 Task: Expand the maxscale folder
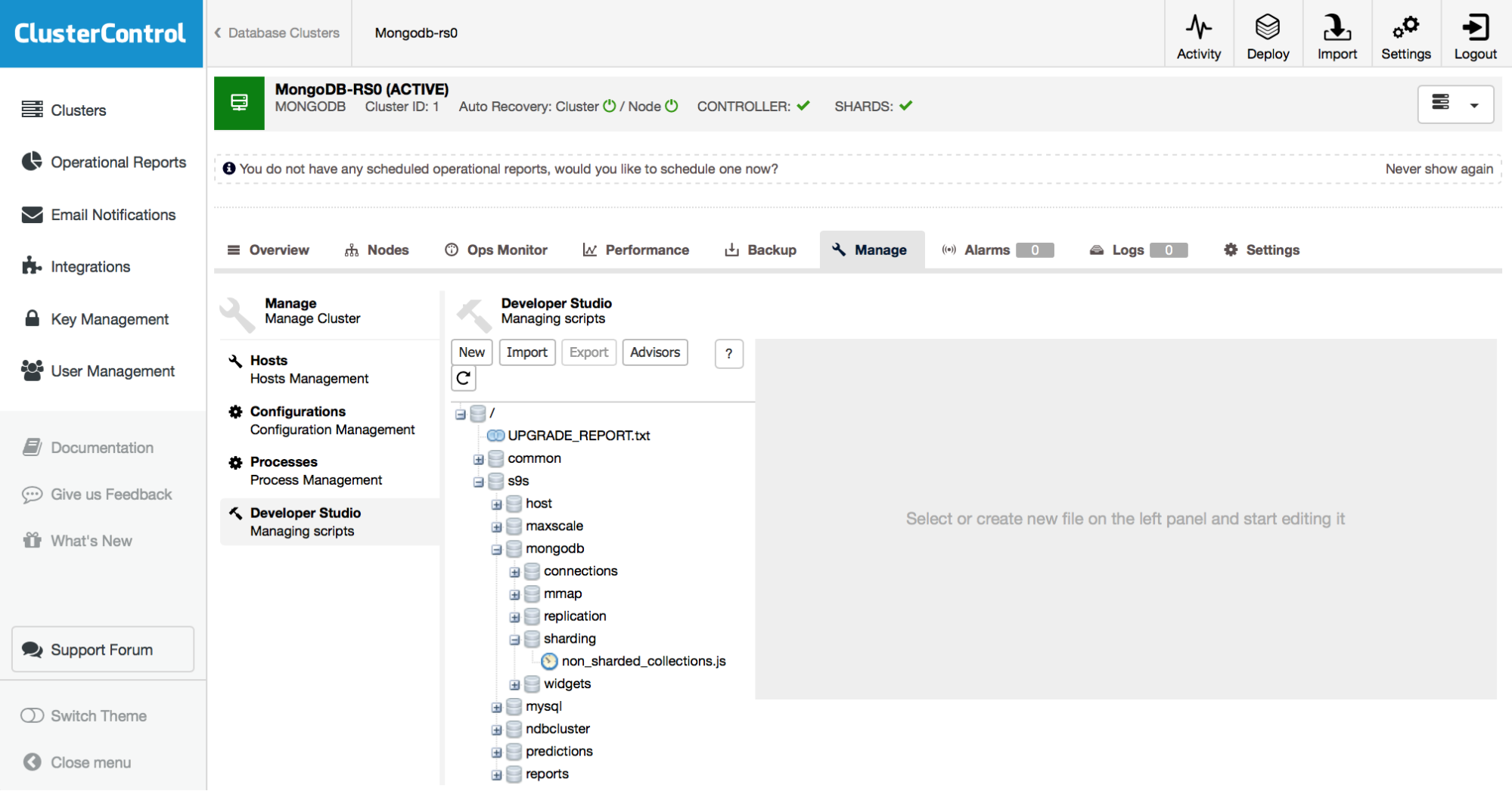tap(496, 527)
